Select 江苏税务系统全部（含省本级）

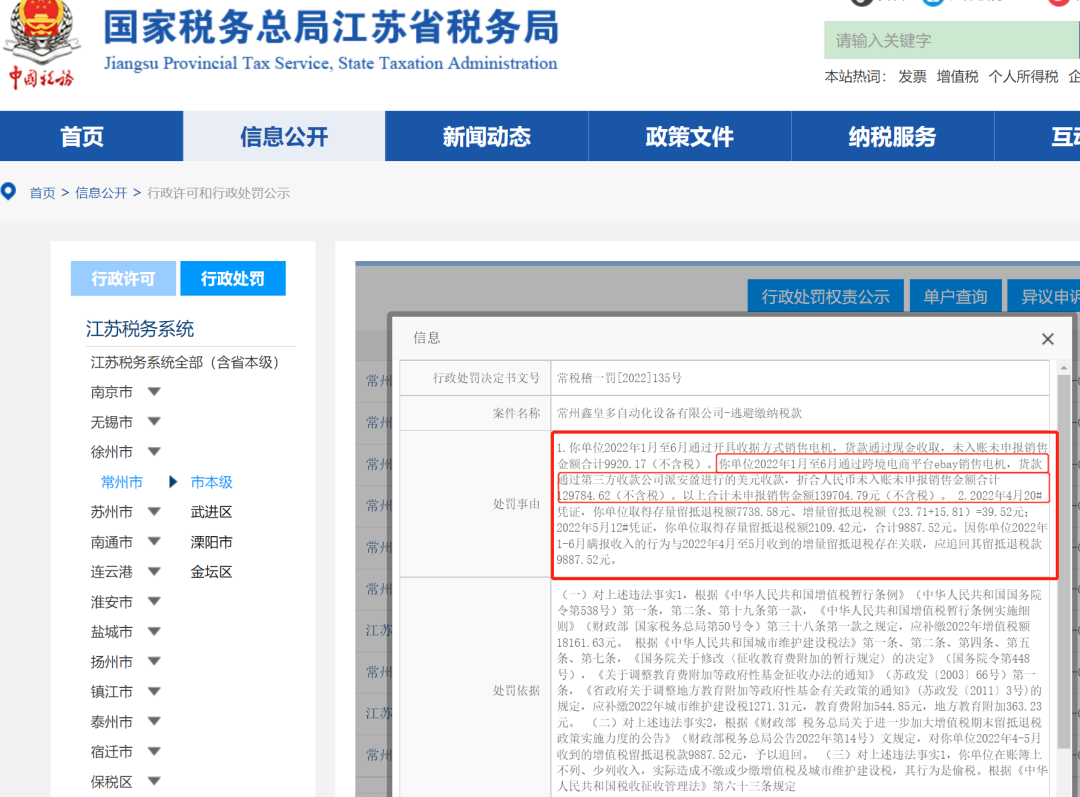coord(184,362)
